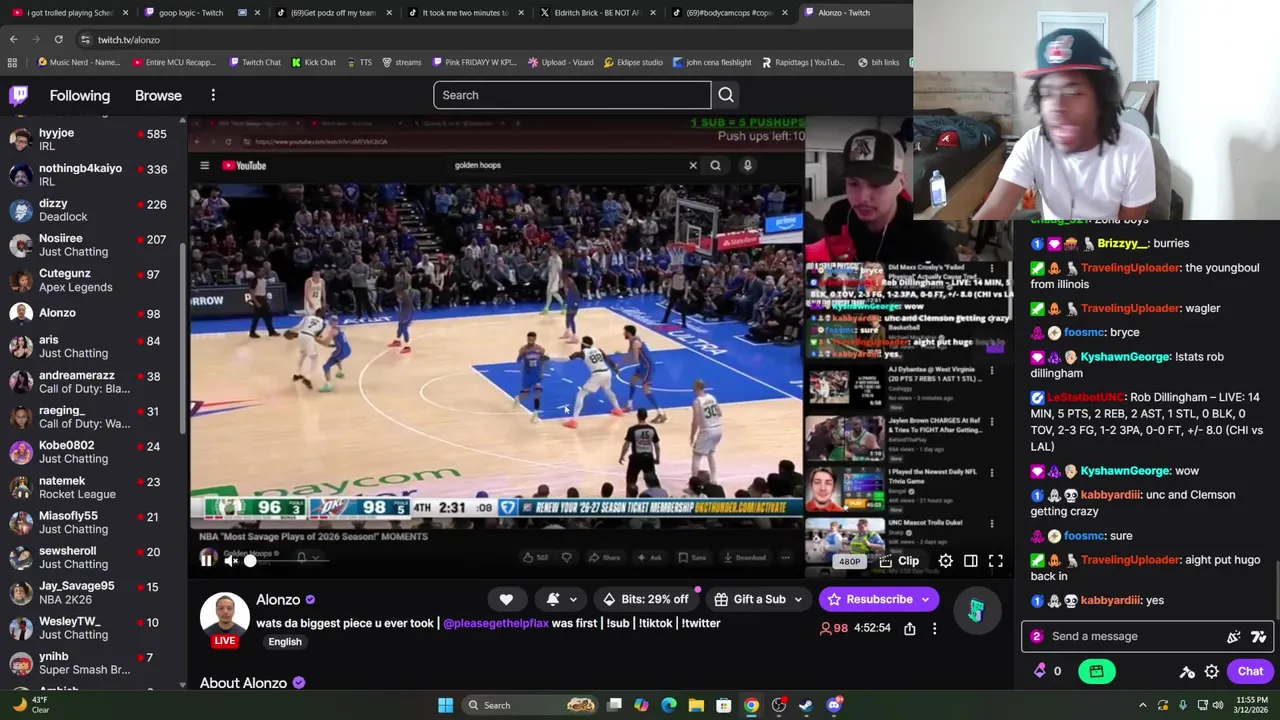The image size is (1280, 720).
Task: Pause the stream player
Action: pos(206,561)
